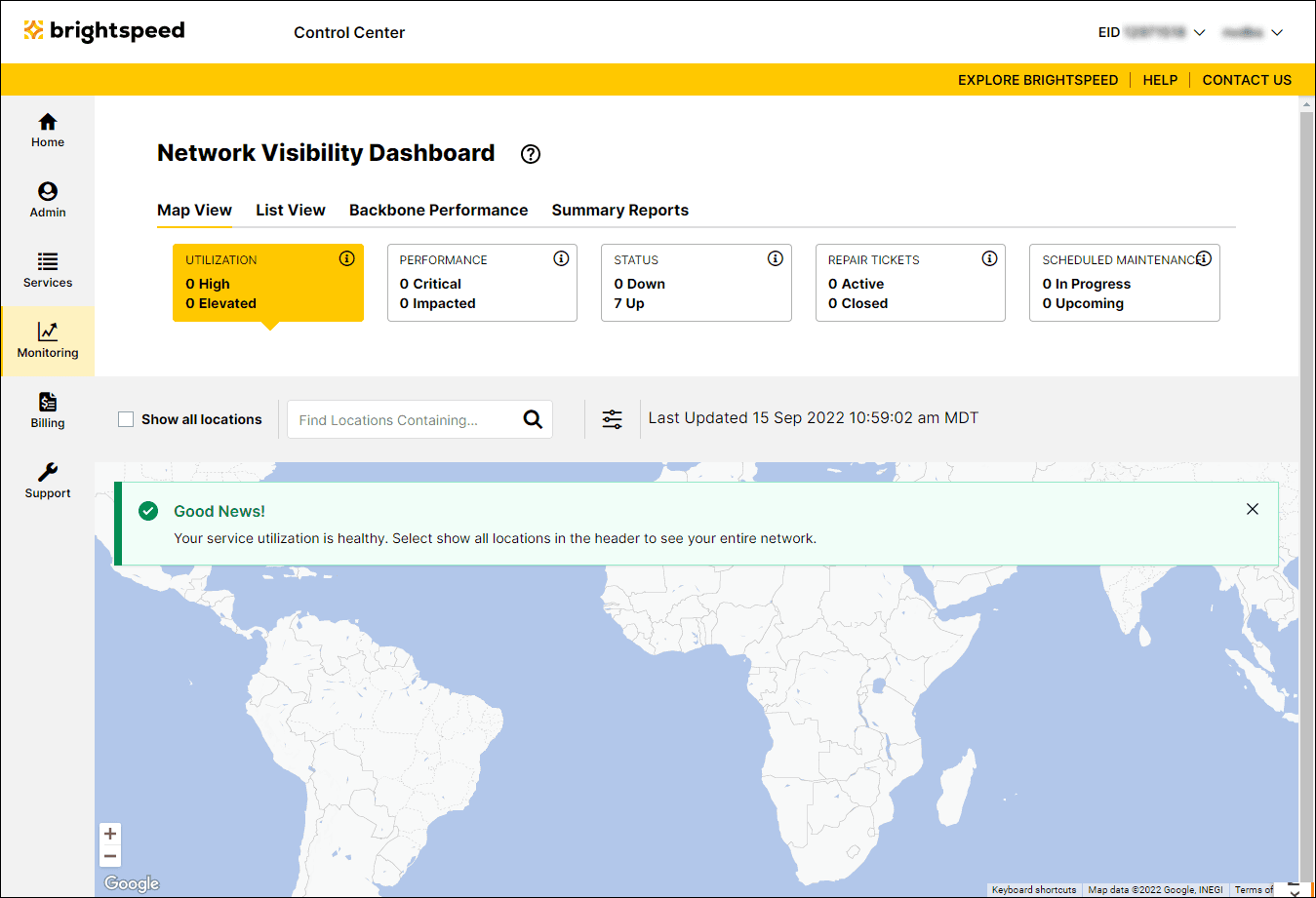Click the Brightspeed logo
The height and width of the screenshot is (898, 1316).
[x=103, y=30]
